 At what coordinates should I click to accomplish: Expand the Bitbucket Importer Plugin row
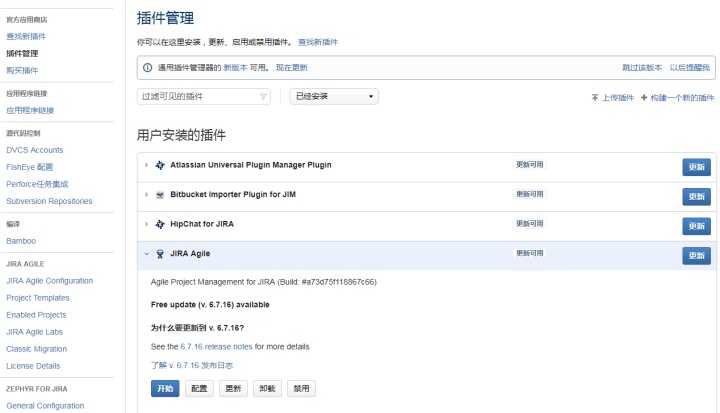146,195
